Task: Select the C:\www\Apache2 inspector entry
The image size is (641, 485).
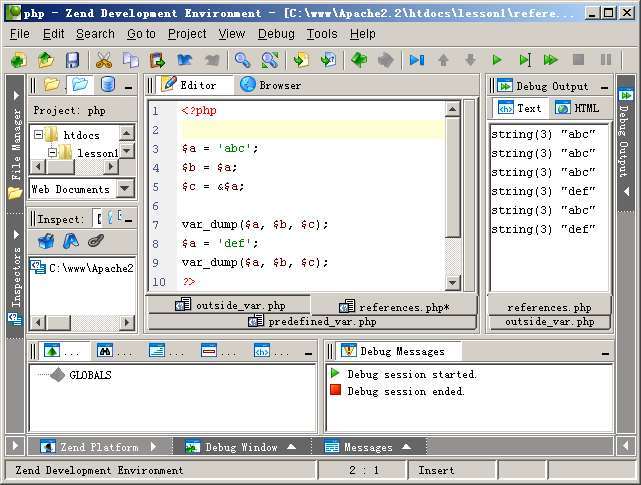Action: [x=82, y=268]
